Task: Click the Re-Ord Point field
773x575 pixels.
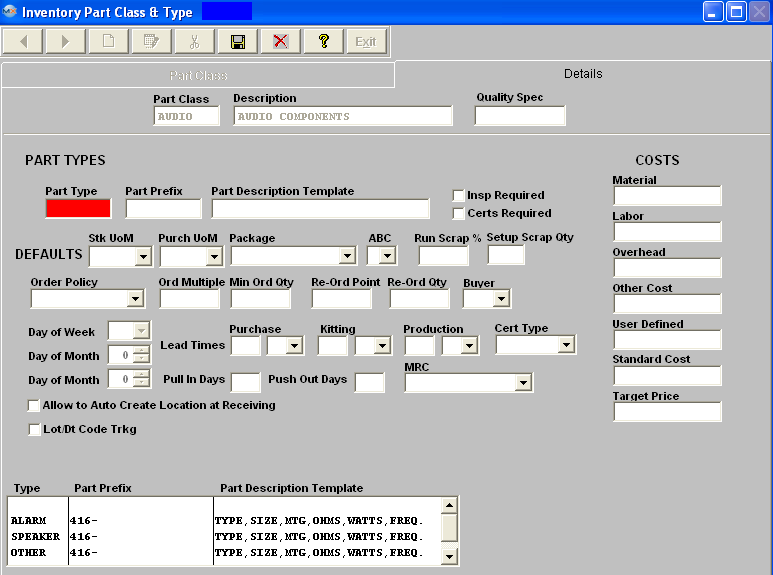Action: tap(342, 299)
